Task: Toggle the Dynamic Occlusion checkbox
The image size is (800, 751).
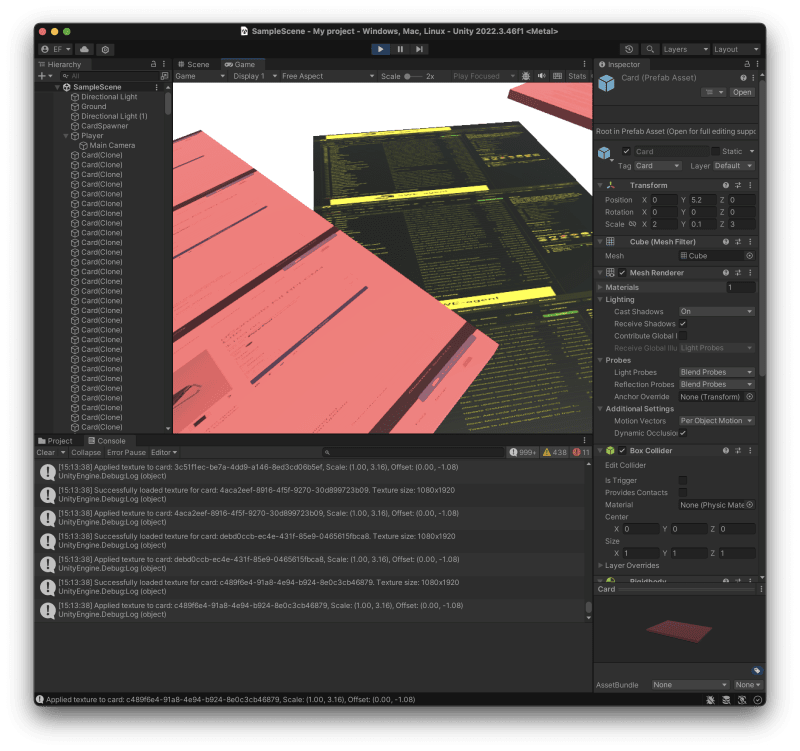Action: click(683, 433)
